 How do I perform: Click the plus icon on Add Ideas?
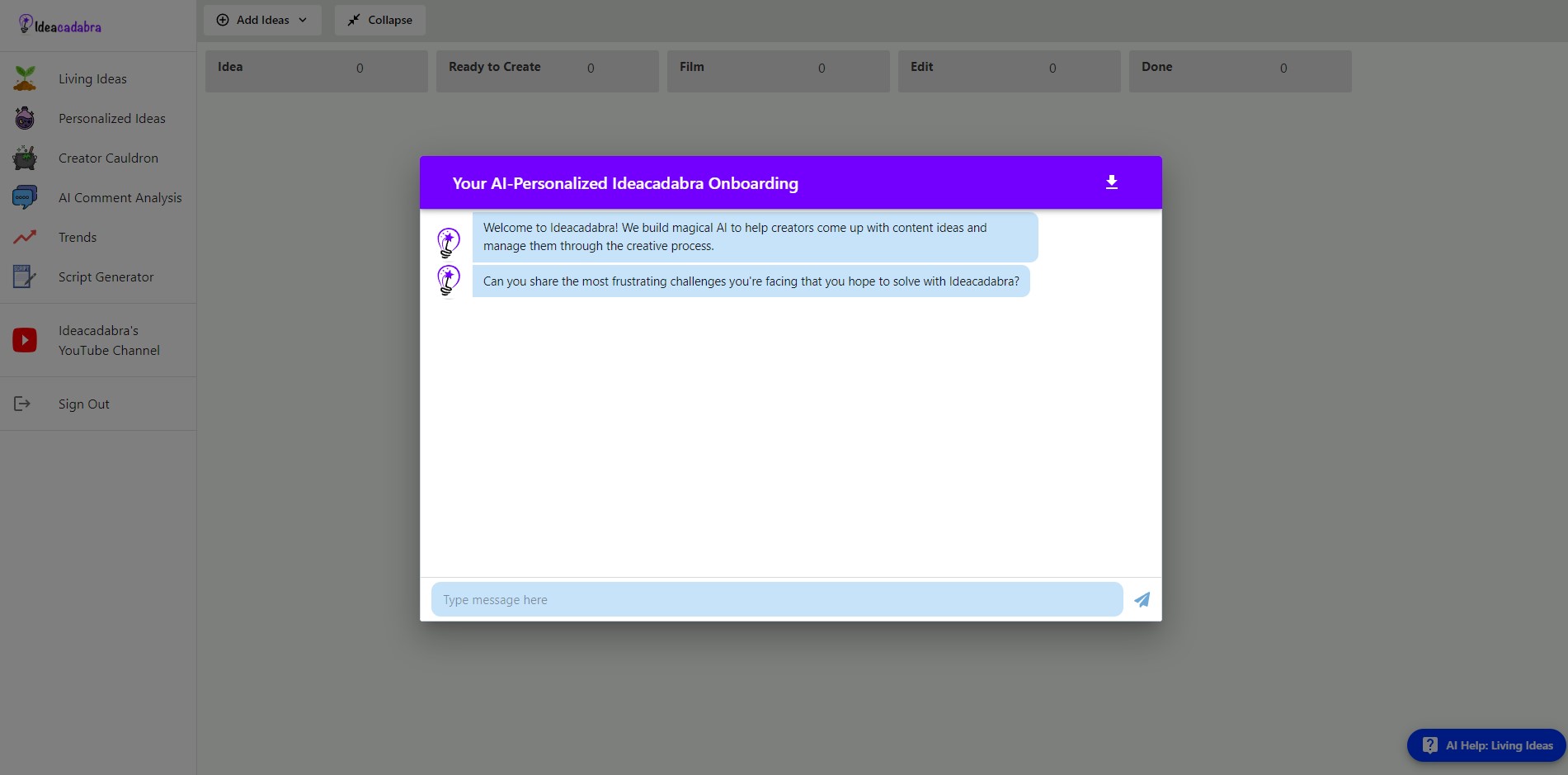(223, 20)
